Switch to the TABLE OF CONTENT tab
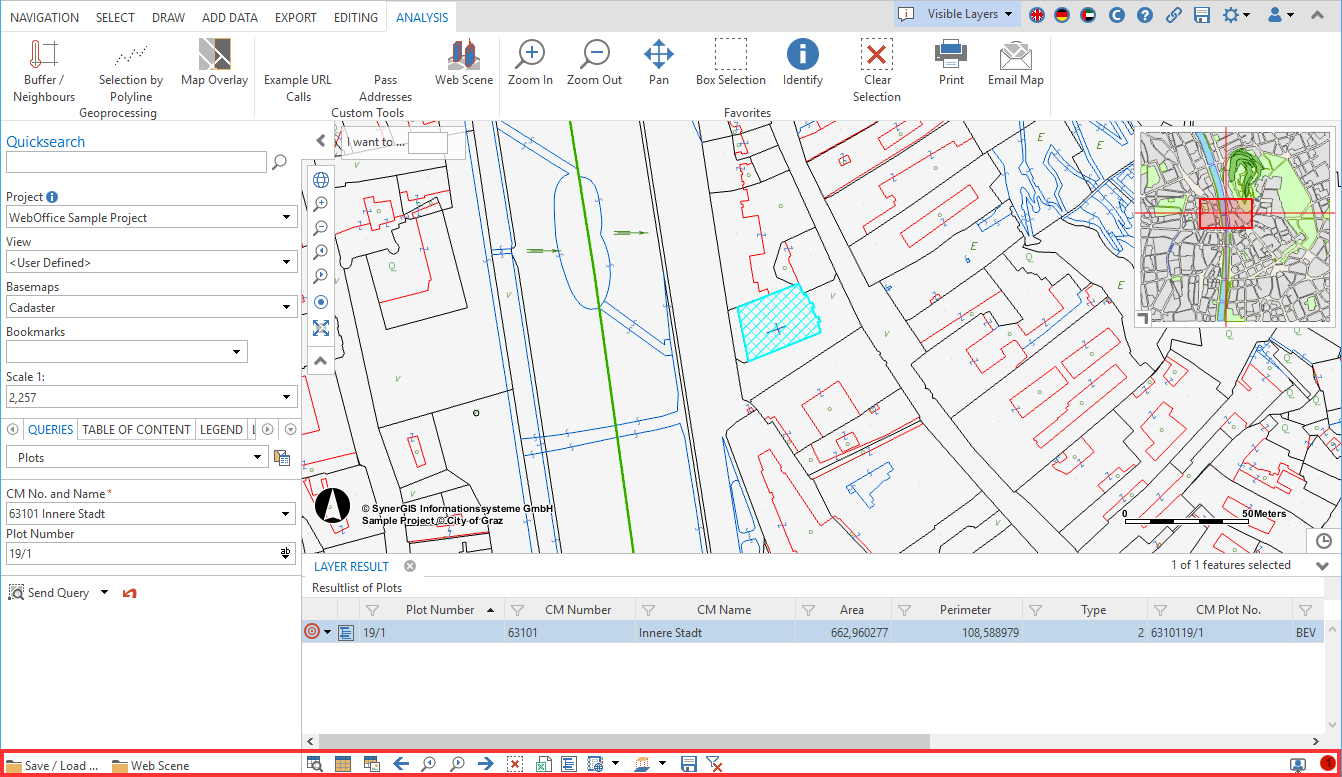1342x777 pixels. (136, 429)
